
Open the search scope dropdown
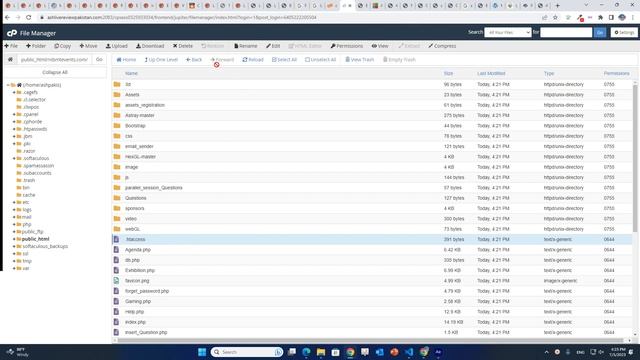click(x=507, y=32)
